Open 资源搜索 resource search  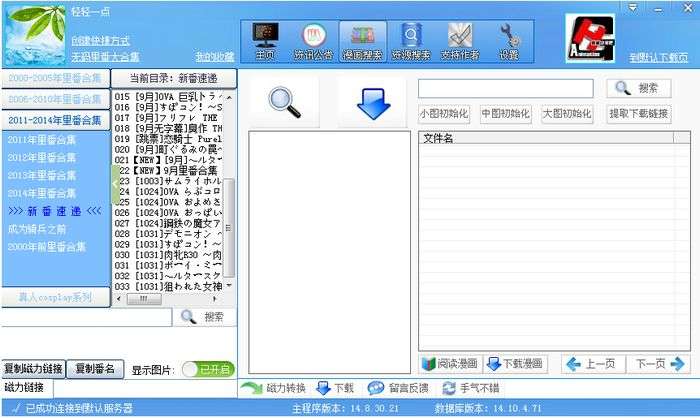click(x=411, y=41)
